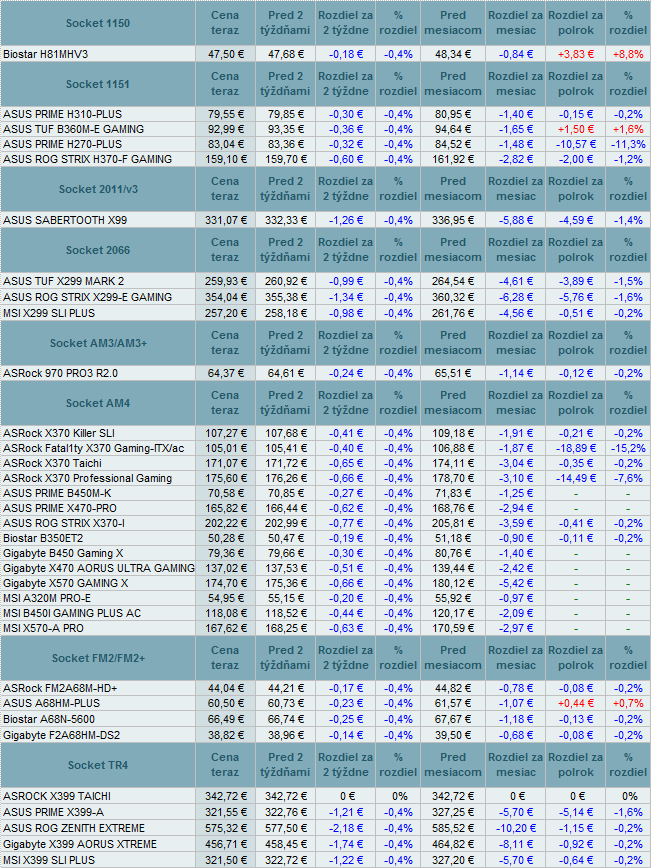
Task: Click the -15,2% percent difference value
Action: tap(628, 448)
